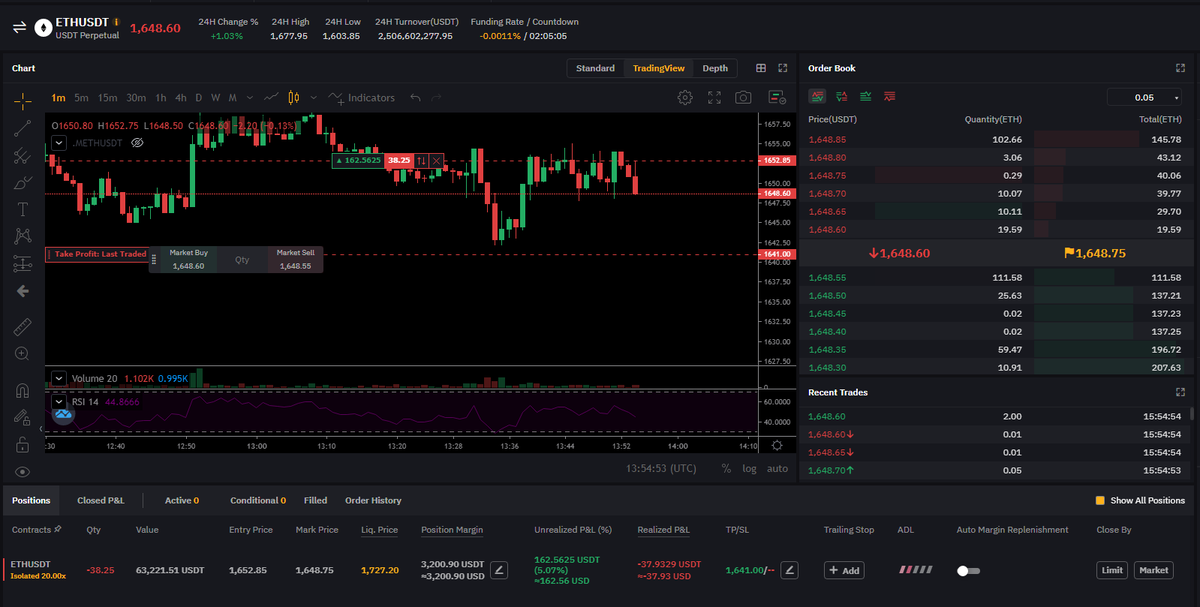Click the swap contract arrows beside ETHUSDT
The width and height of the screenshot is (1200, 607).
(x=19, y=27)
